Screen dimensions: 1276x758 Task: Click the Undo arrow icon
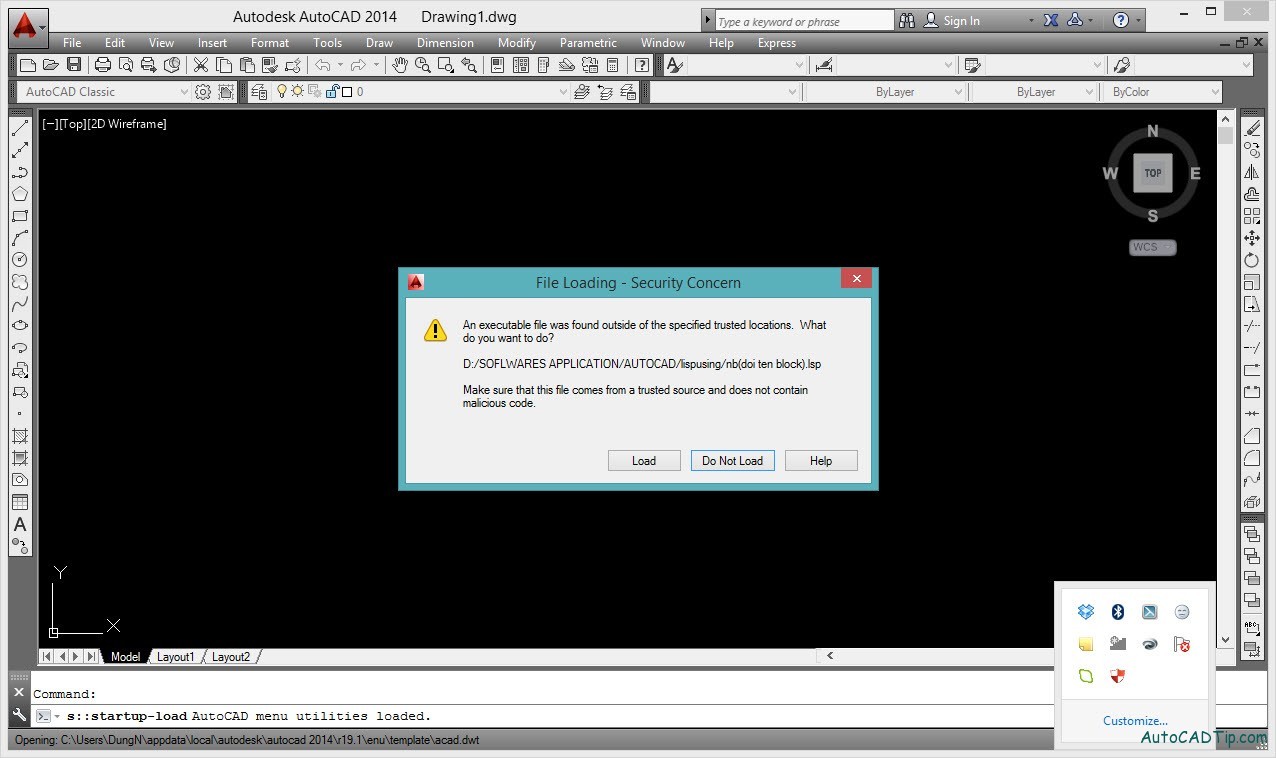pos(322,65)
